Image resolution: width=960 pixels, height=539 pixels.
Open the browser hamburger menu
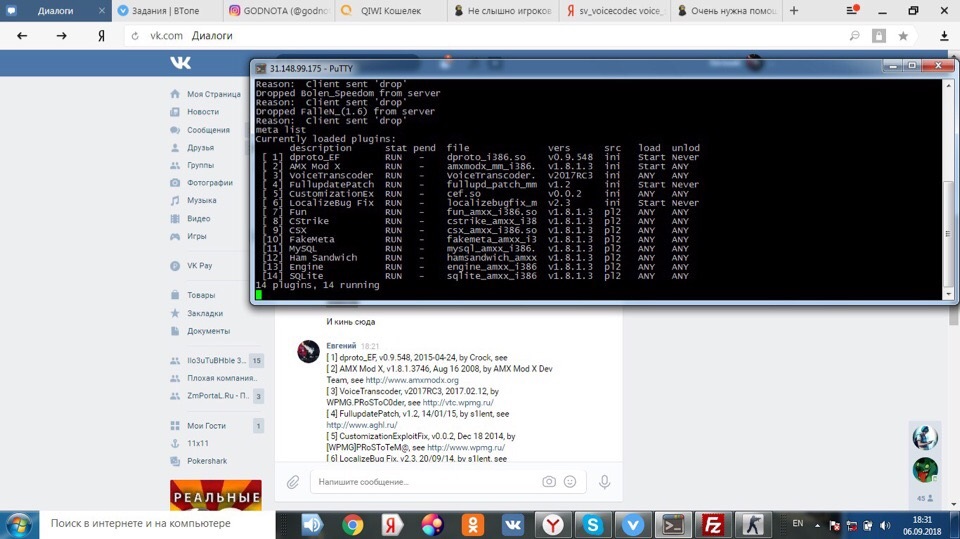852,10
